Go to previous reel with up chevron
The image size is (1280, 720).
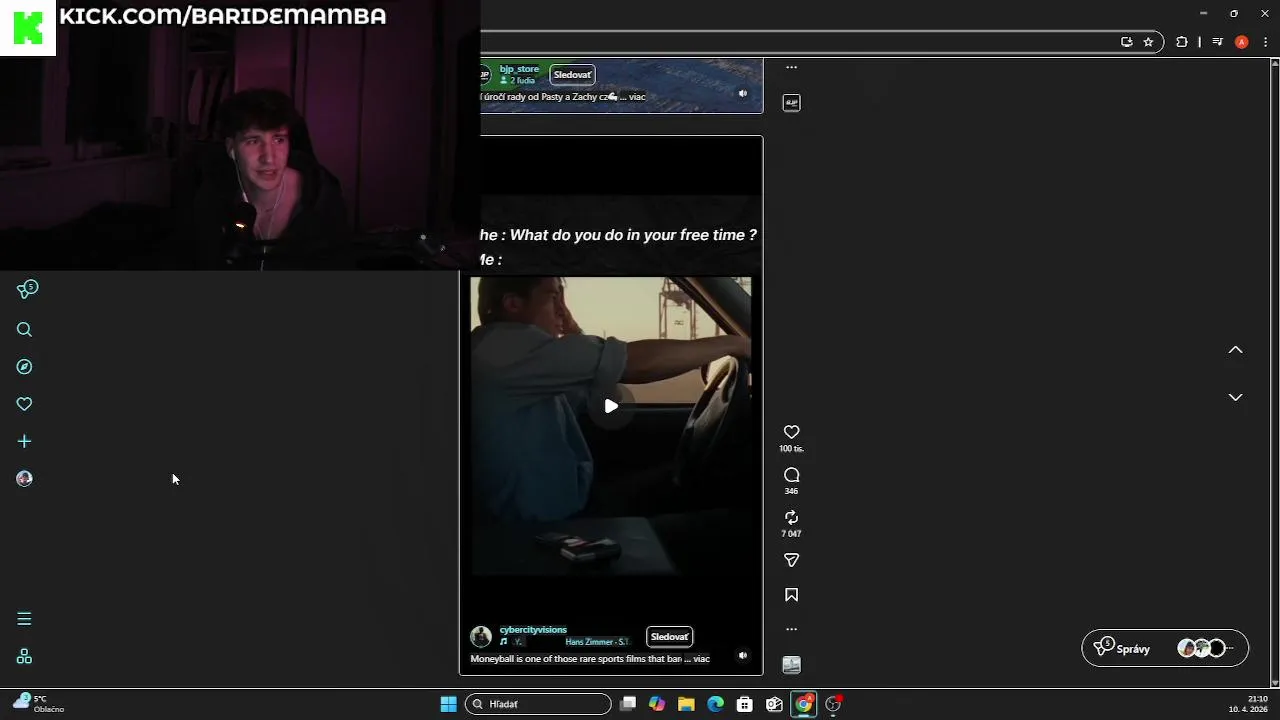[1236, 350]
